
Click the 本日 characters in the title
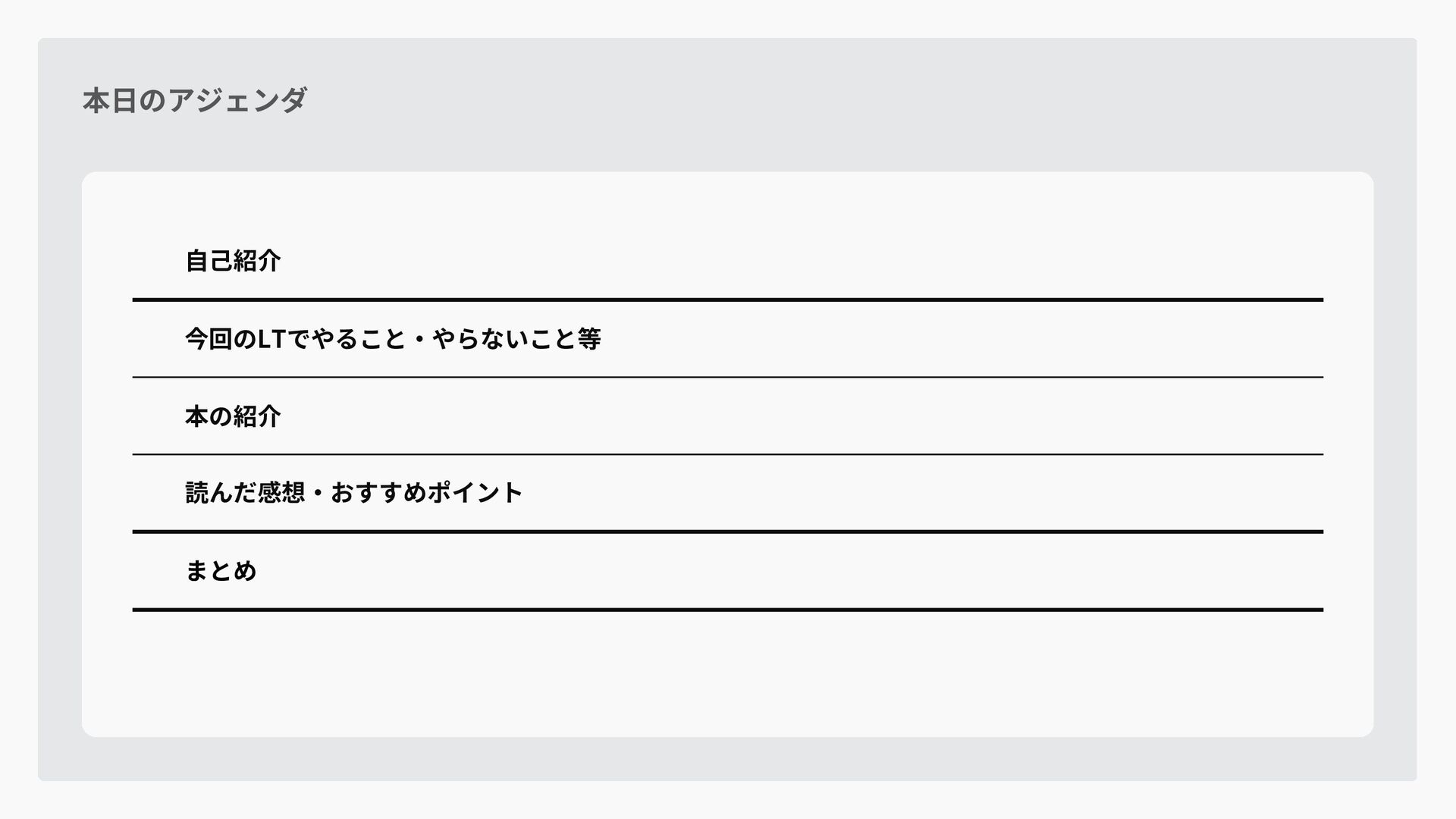tap(110, 100)
